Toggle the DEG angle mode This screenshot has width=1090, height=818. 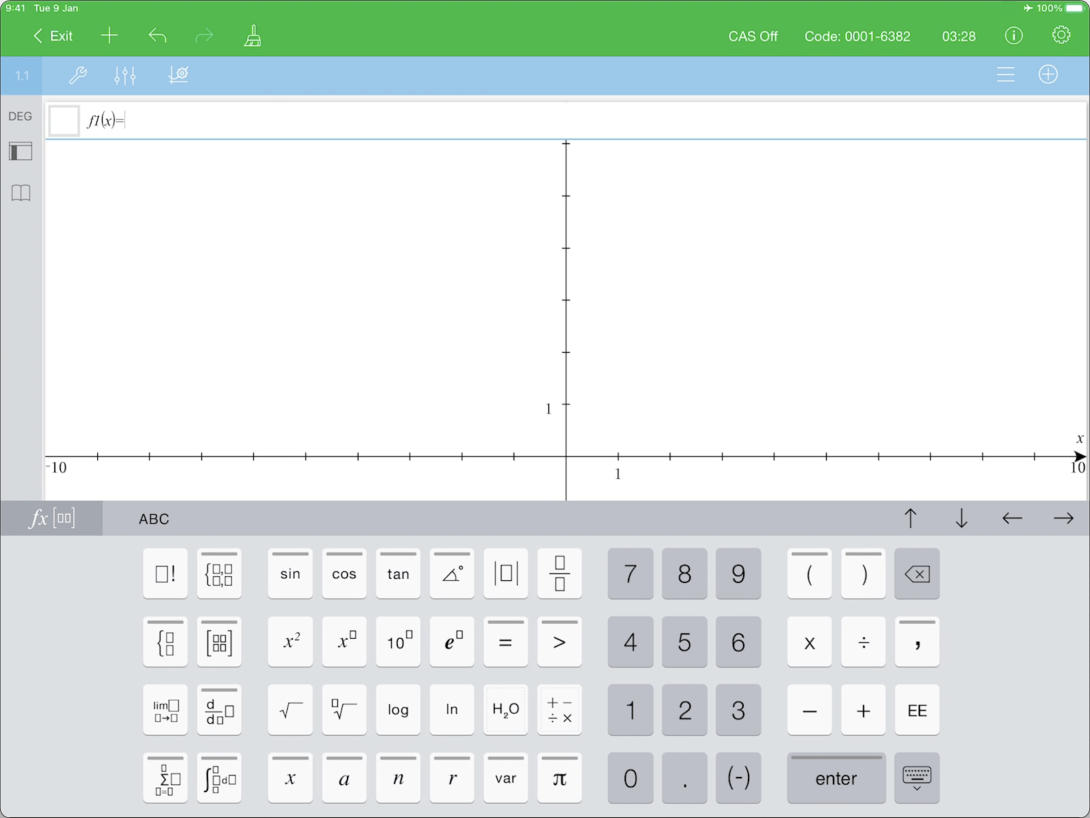20,116
